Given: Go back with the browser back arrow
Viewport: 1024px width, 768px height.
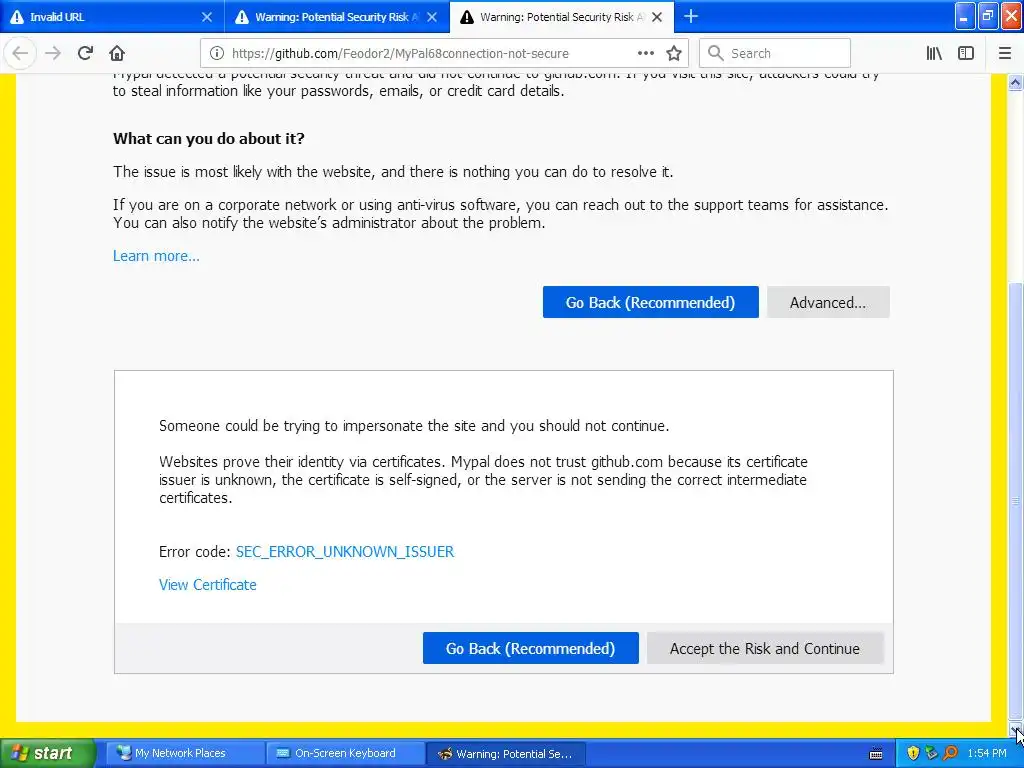Looking at the screenshot, I should tap(20, 53).
